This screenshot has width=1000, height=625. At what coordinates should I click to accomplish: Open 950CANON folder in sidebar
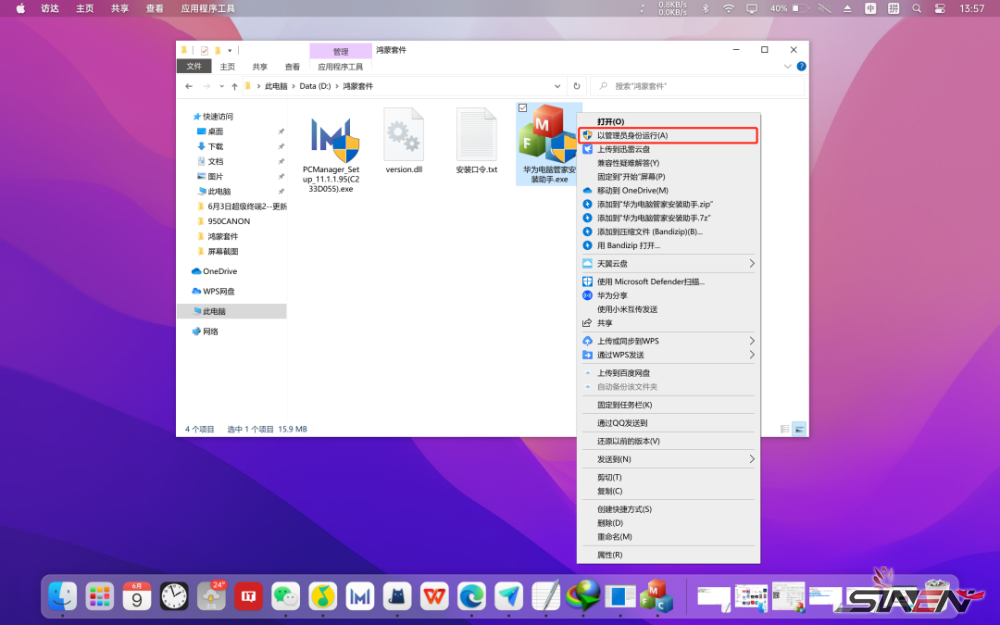(x=228, y=221)
